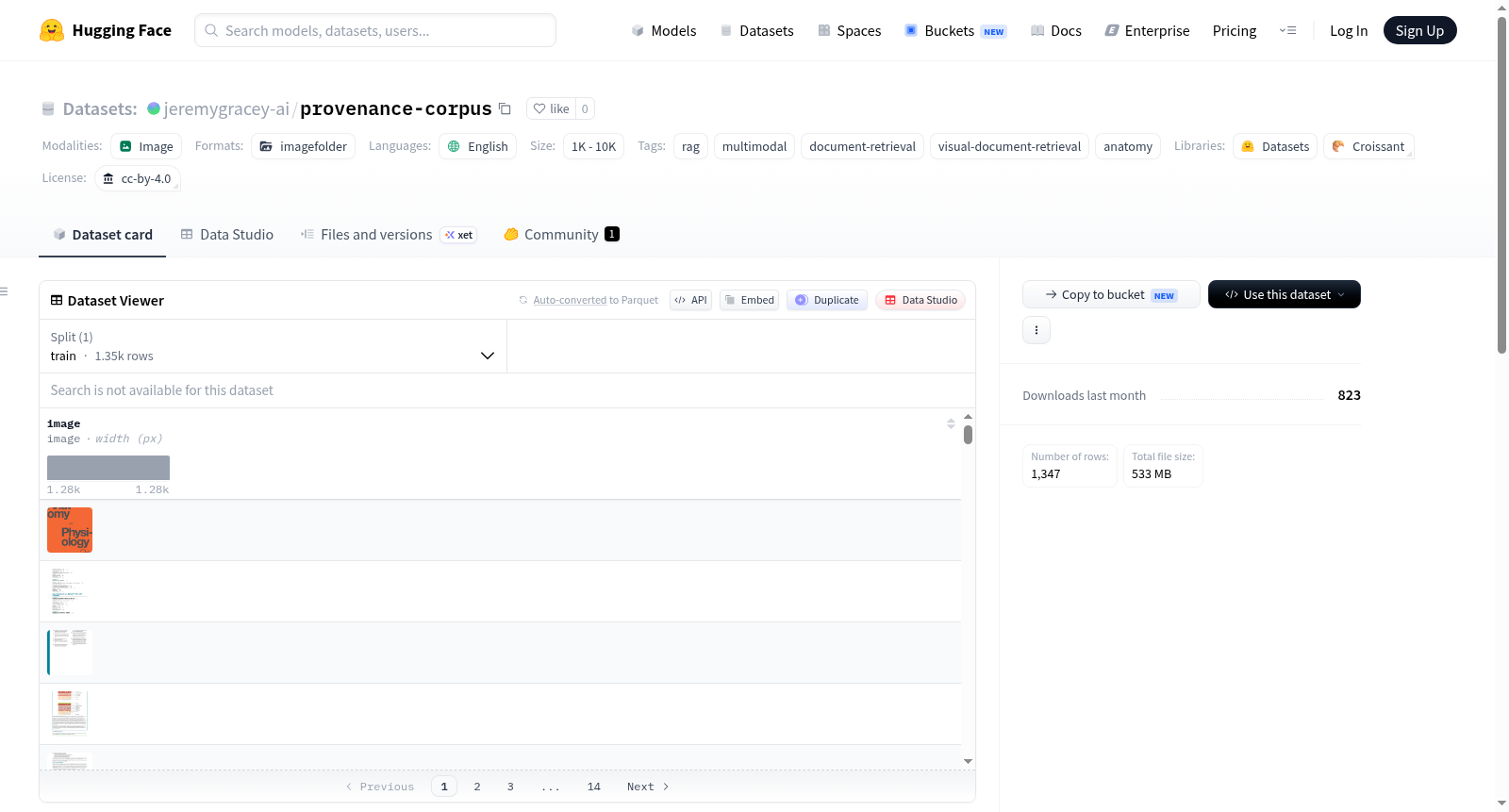Click the viewer scroll-down arrow
The image size is (1509, 812).
coord(968,761)
